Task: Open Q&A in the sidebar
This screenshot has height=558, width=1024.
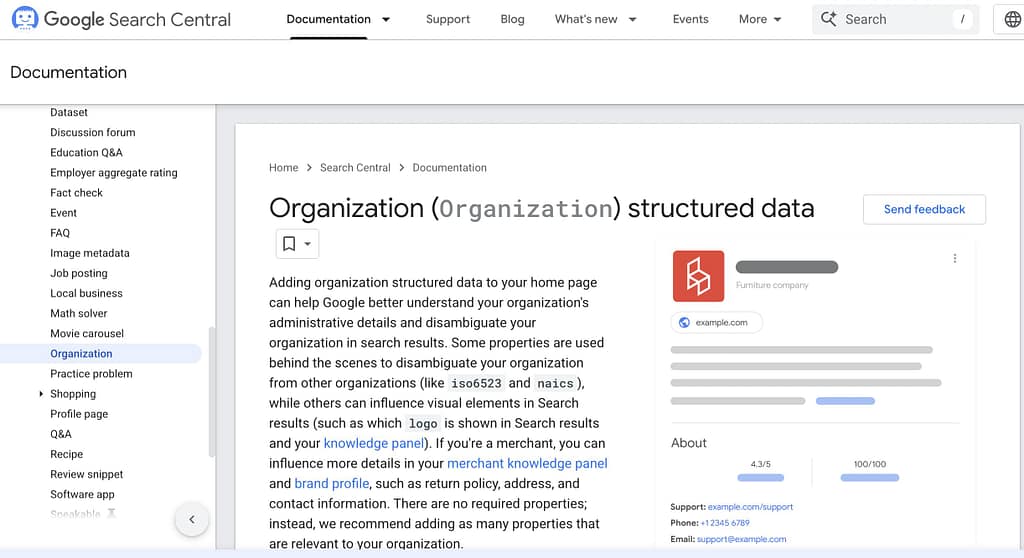Action: click(61, 435)
